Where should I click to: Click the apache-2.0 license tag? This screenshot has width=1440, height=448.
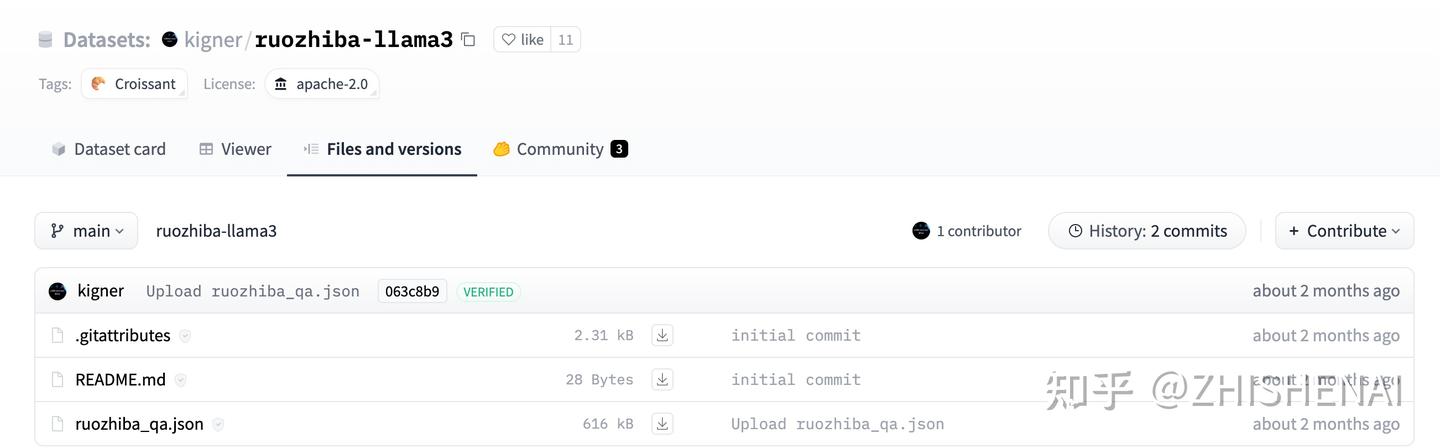321,84
